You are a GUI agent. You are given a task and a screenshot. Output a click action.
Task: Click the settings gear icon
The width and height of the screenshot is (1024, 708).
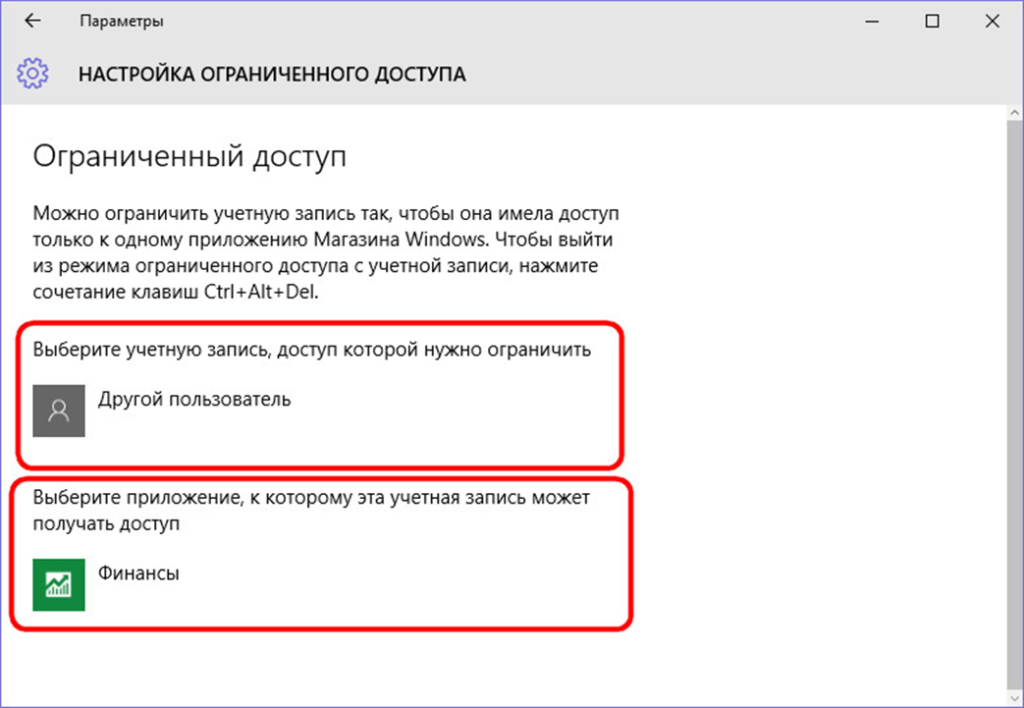coord(32,74)
